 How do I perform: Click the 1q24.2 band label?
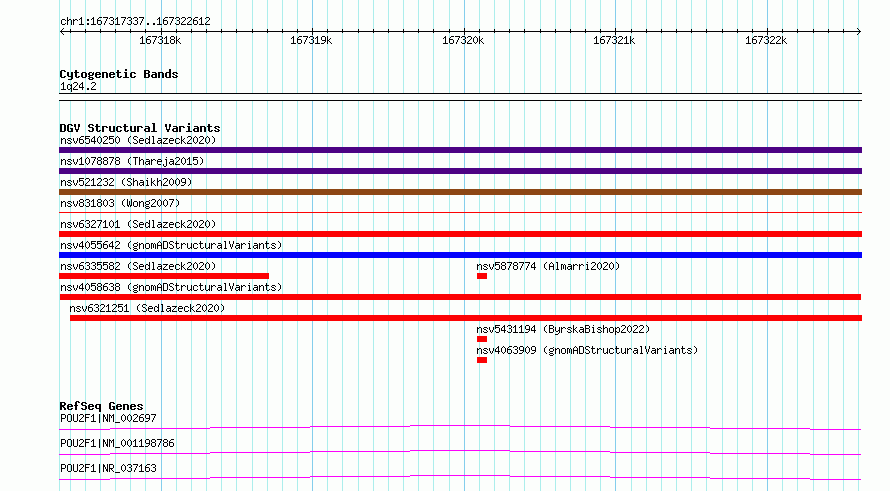pos(78,86)
